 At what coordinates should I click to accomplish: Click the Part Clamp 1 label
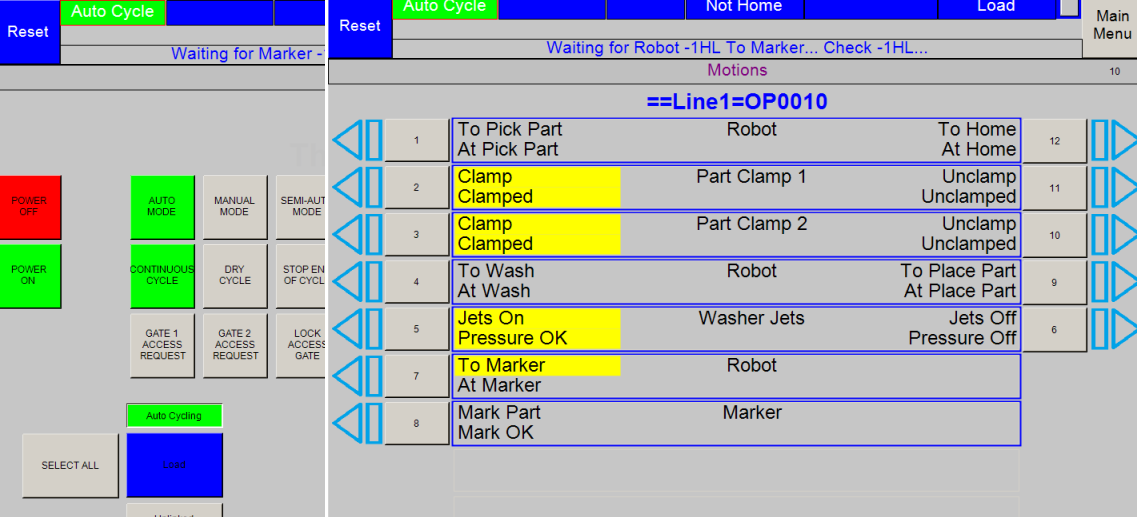pyautogui.click(x=751, y=177)
